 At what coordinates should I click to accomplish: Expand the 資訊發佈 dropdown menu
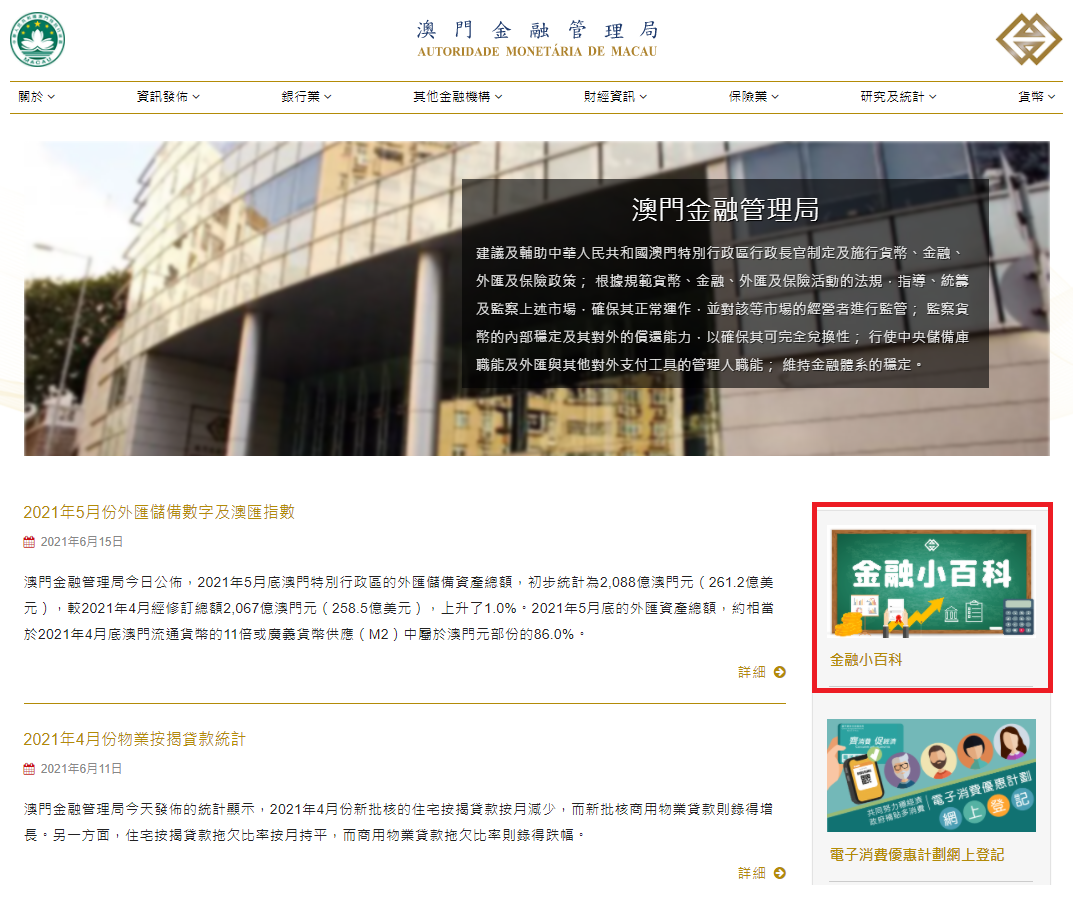(168, 97)
